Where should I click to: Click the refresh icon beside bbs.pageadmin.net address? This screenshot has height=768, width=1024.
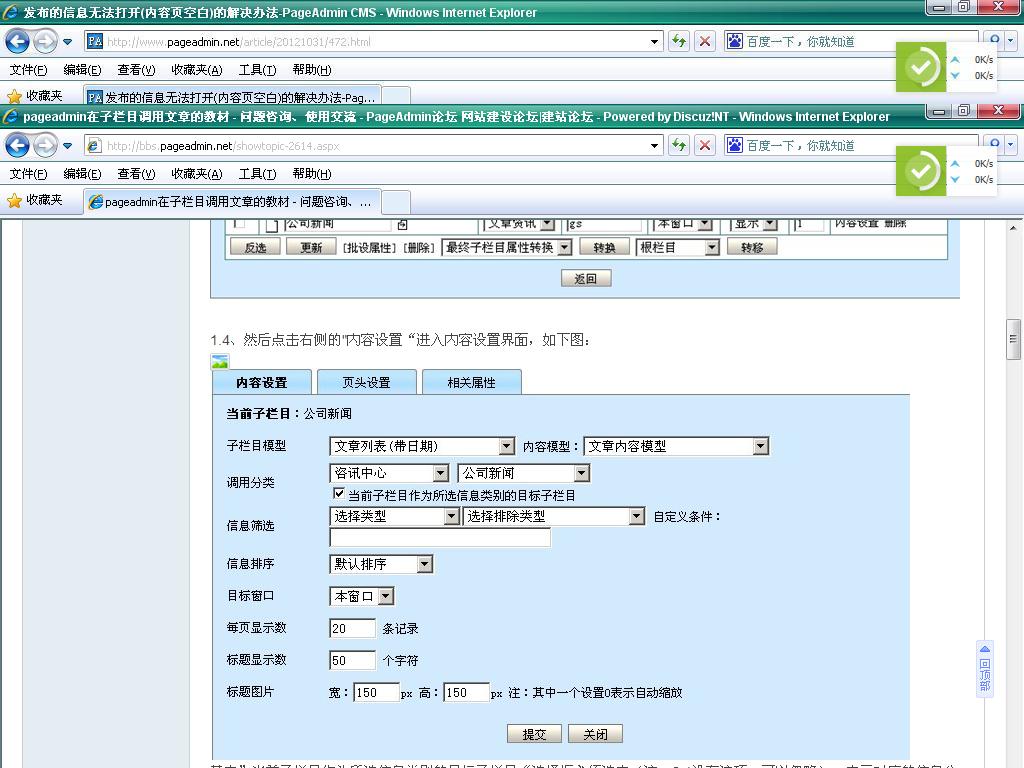pos(679,145)
